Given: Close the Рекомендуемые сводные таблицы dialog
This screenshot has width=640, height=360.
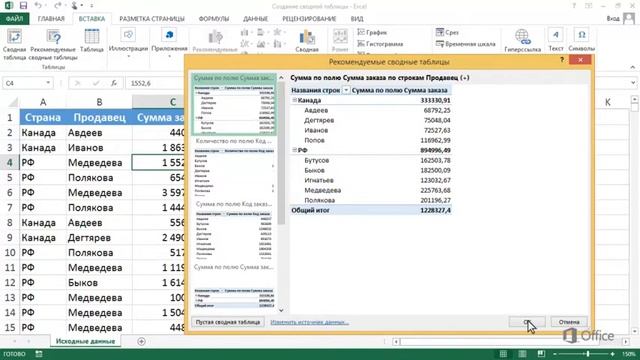Looking at the screenshot, I should [580, 60].
